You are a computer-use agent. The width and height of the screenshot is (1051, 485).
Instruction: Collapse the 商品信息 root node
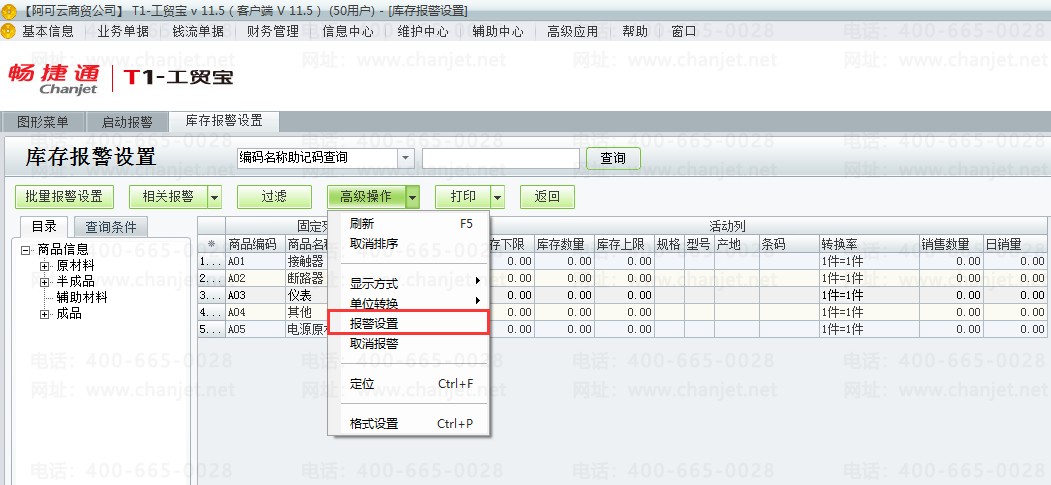tap(26, 250)
